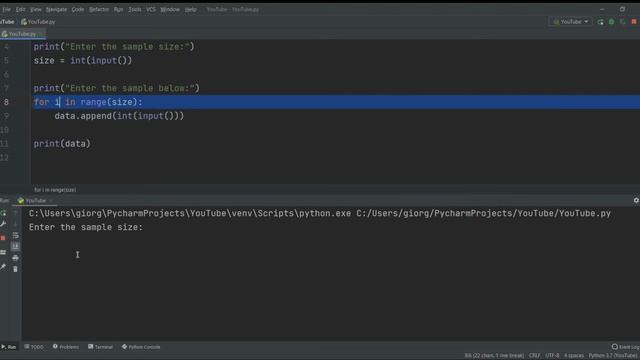Click the YouTube.py breadcrumb in navigation bar
Viewport: 640px width, 360px height.
pyautogui.click(x=38, y=22)
